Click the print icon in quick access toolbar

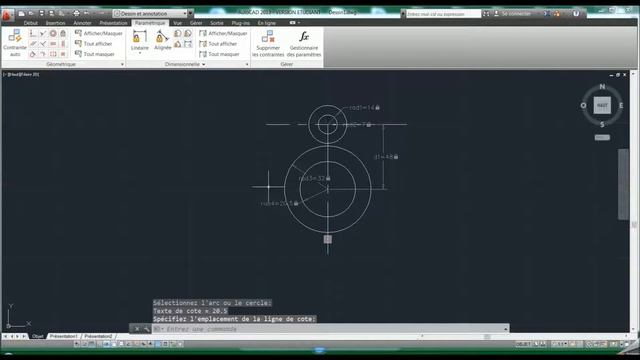(x=76, y=13)
